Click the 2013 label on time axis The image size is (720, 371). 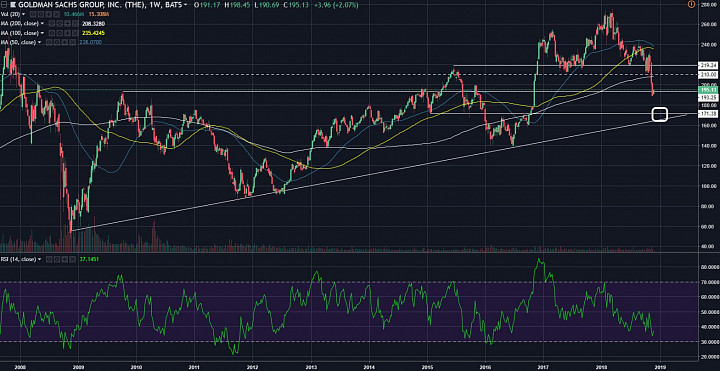[x=311, y=367]
